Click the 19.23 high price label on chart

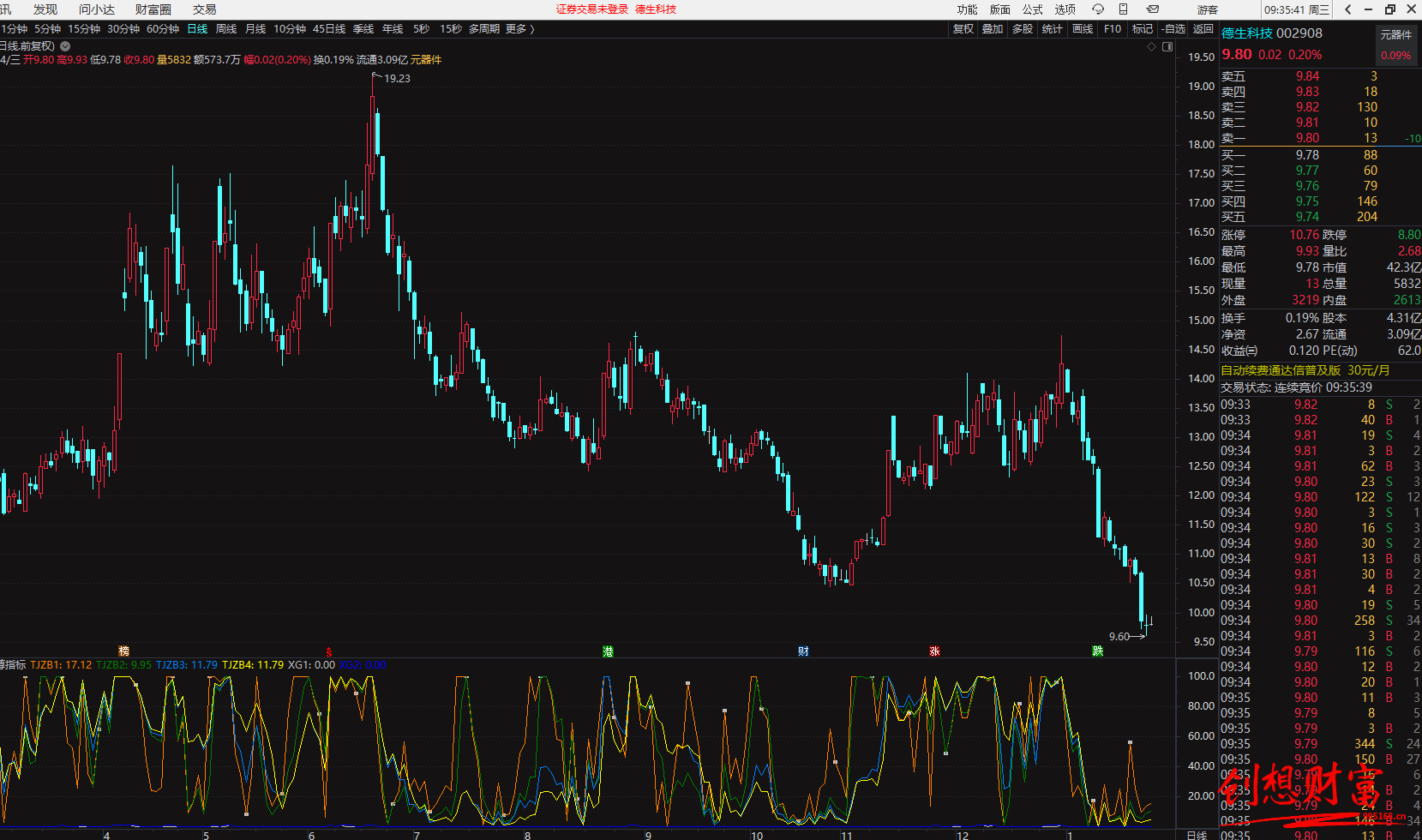pyautogui.click(x=397, y=78)
